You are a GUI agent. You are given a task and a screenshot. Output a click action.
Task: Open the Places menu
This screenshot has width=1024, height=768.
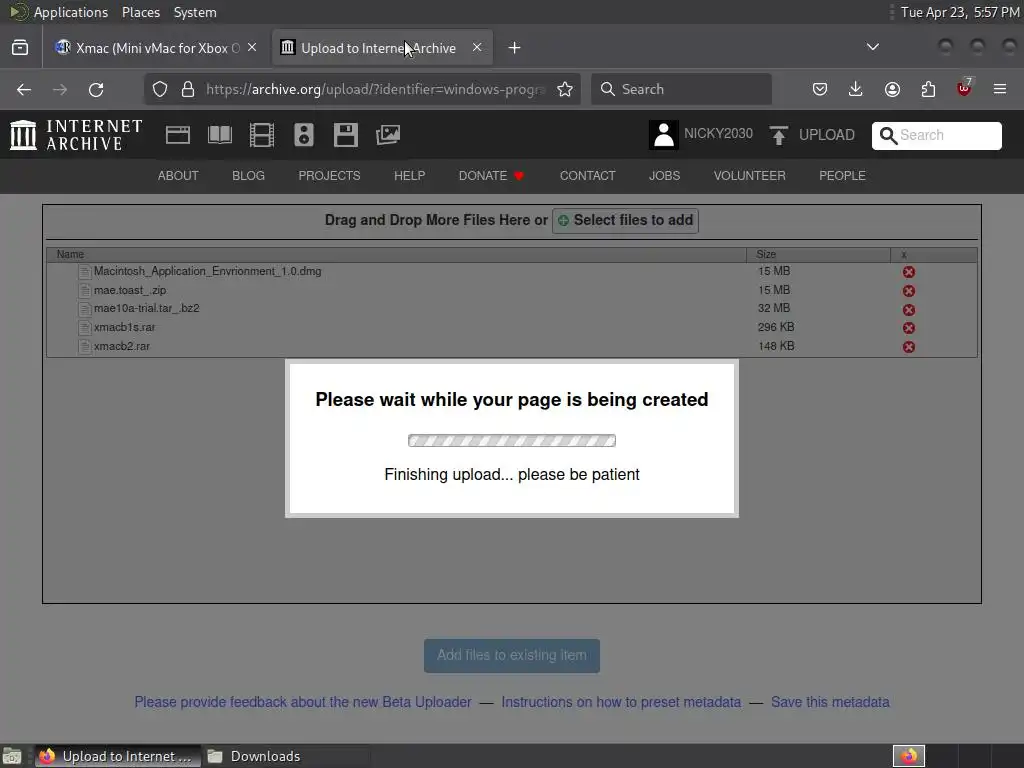[x=141, y=12]
